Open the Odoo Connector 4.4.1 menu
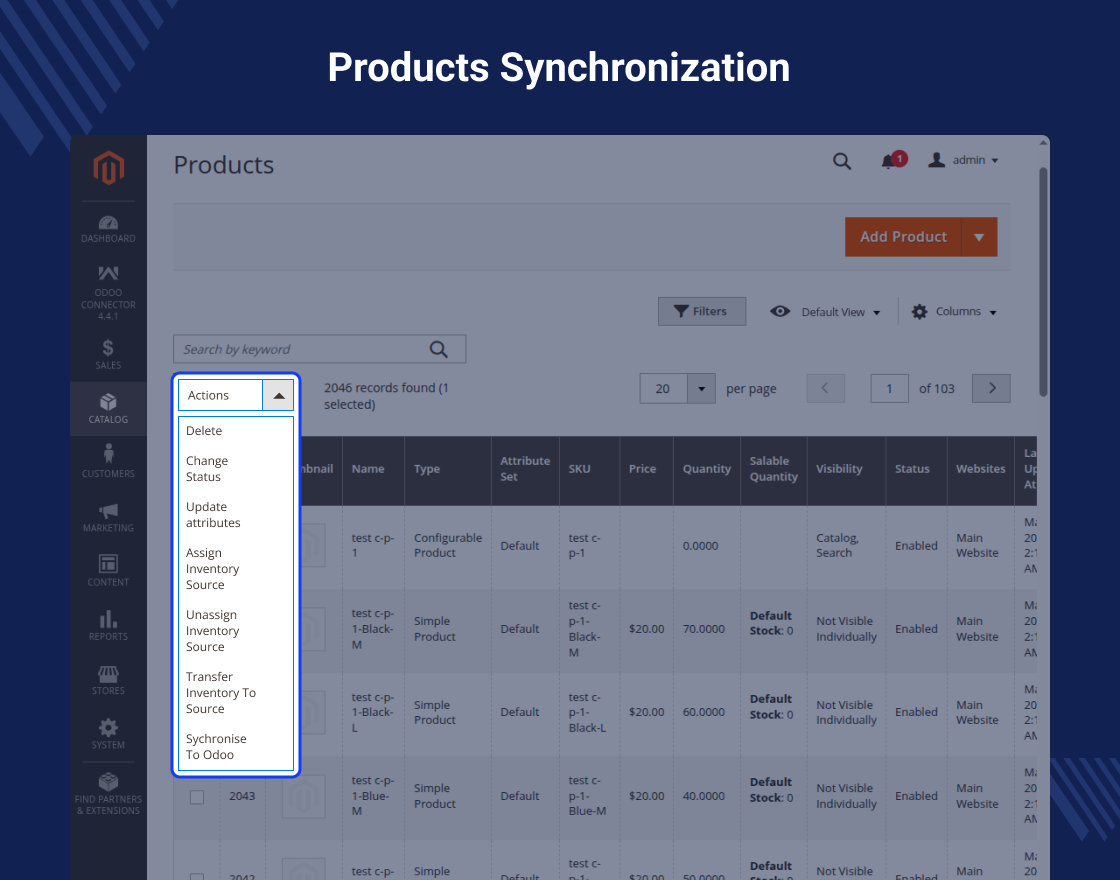1120x880 pixels. click(109, 293)
